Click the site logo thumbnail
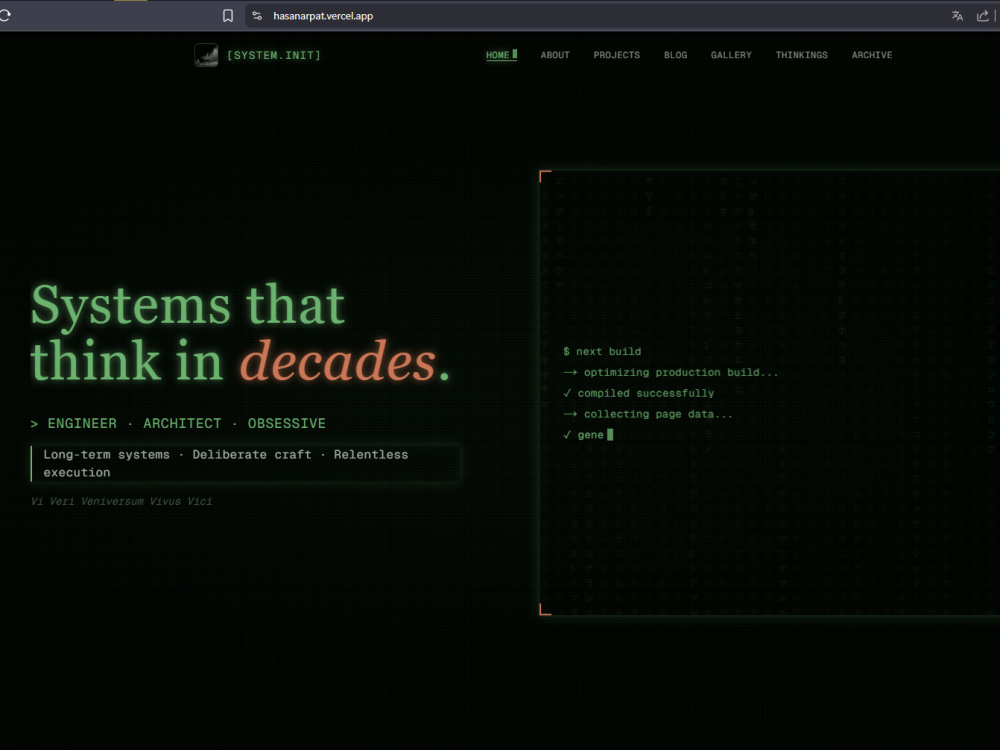Viewport: 1000px width, 750px height. (x=206, y=55)
